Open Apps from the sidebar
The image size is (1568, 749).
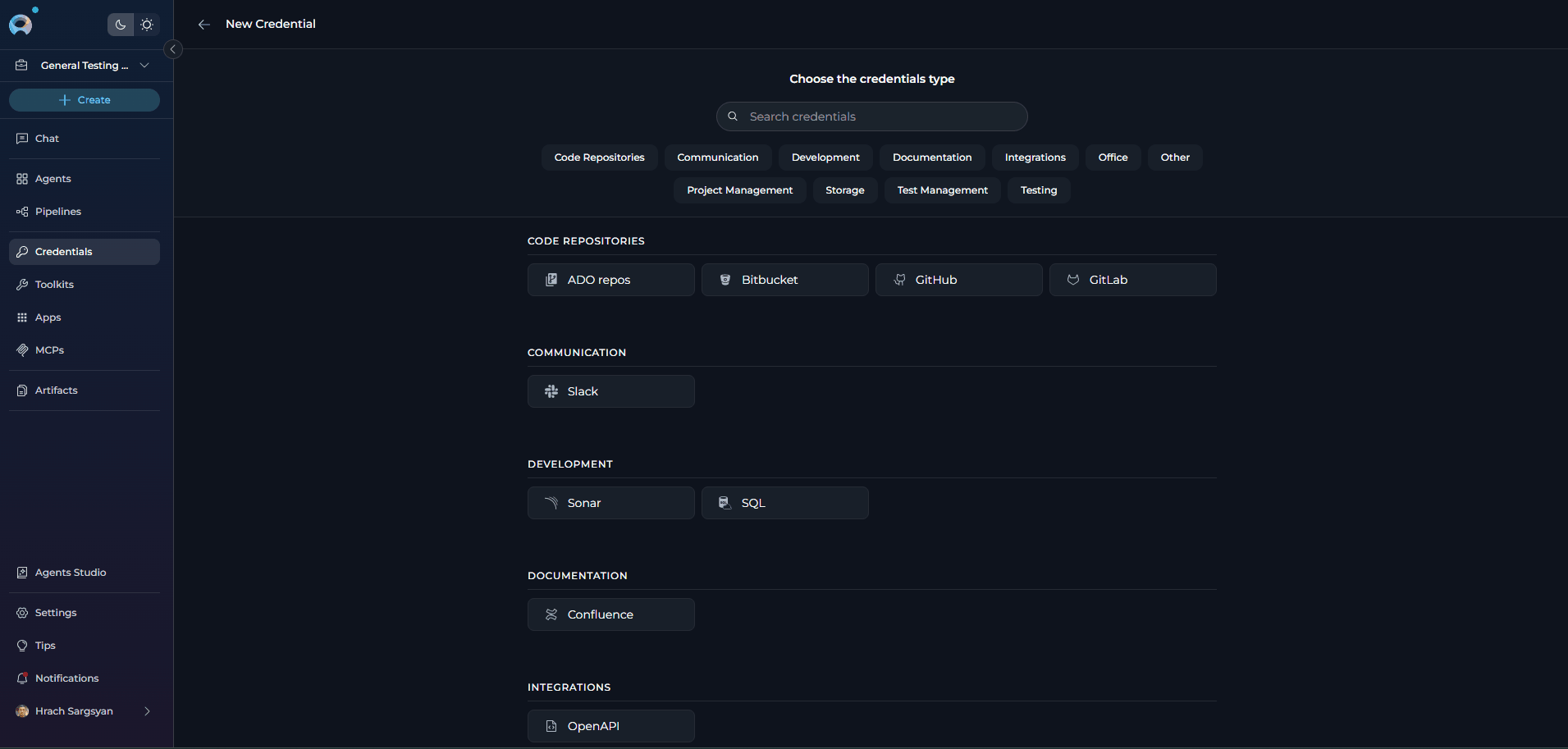tap(85, 317)
